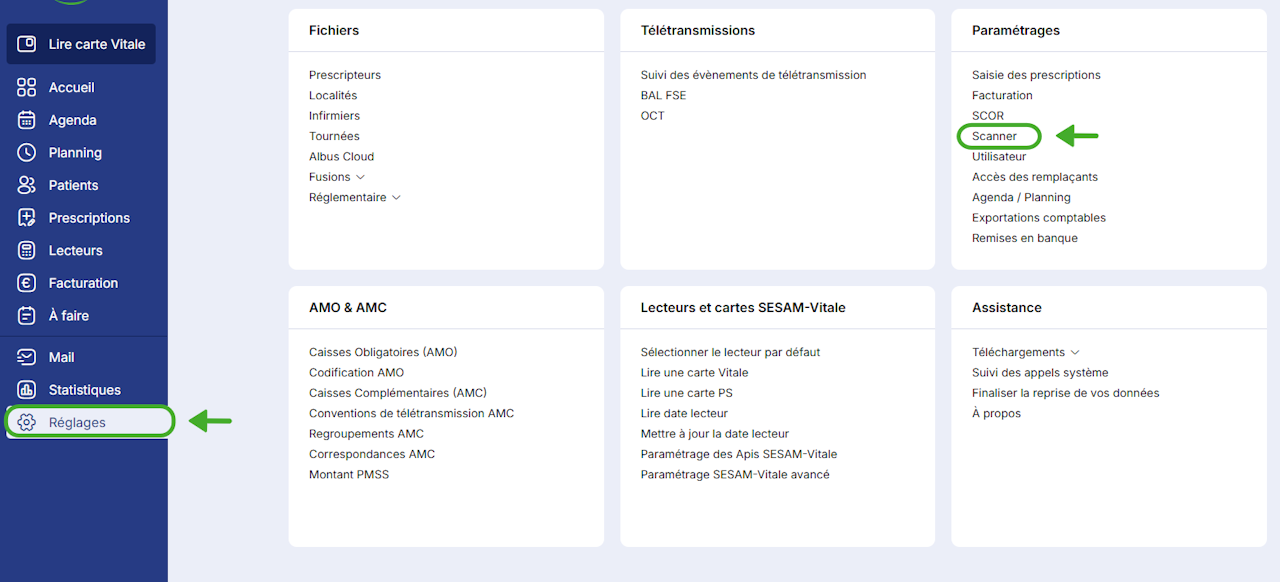Viewport: 1280px width, 582px height.
Task: Click the Planning clock icon
Action: [x=27, y=153]
